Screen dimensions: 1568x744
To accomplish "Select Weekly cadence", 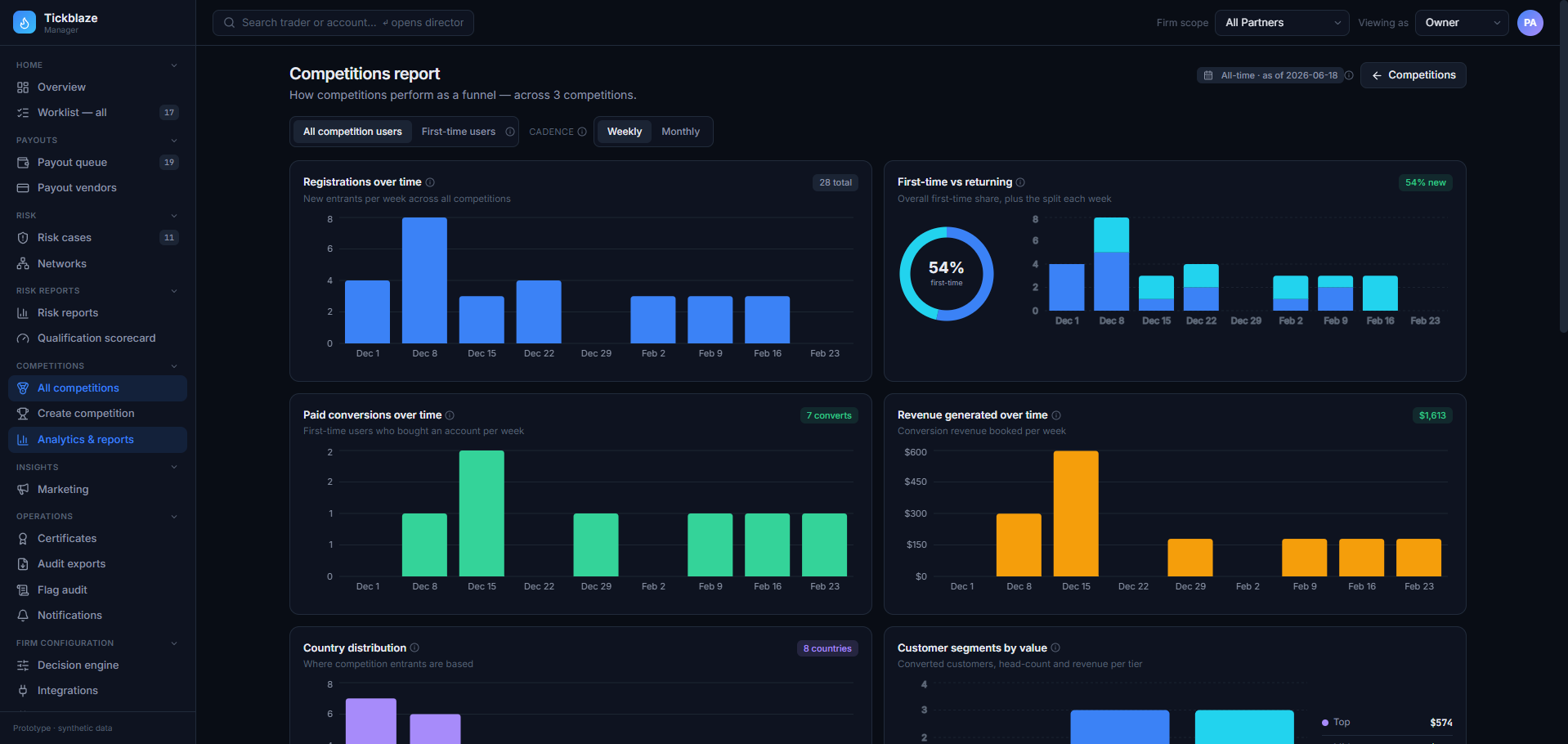I will point(625,132).
